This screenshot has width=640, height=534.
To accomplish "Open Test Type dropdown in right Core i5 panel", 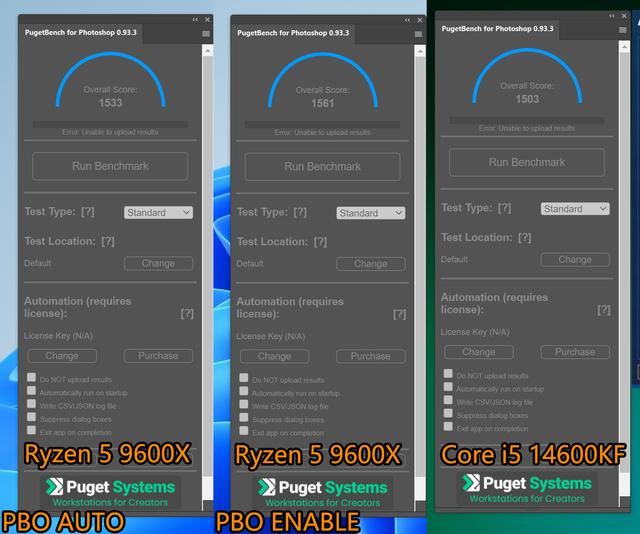I will 575,208.
